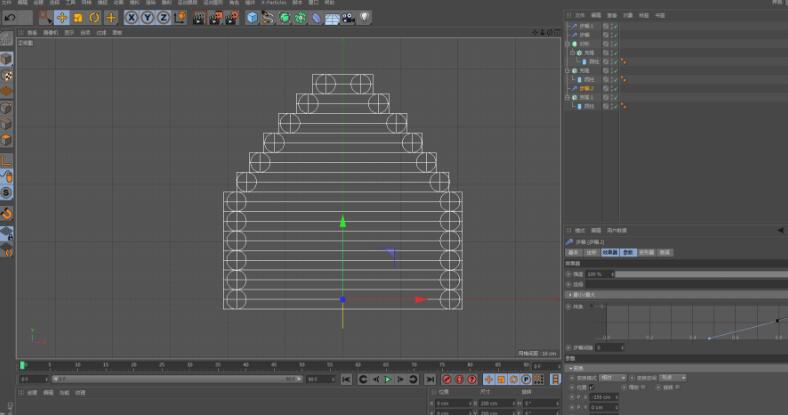Open the transform mode dropdown in attributes
This screenshot has height=415, width=788.
tap(611, 378)
